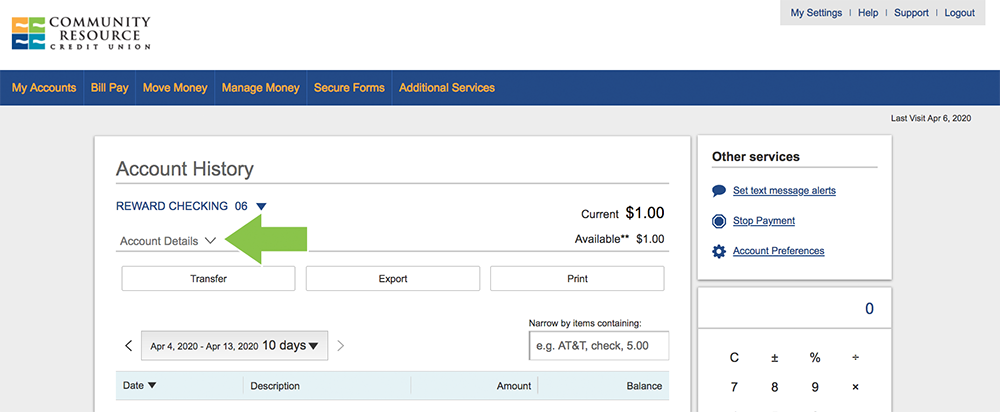Go to next date range arrow
Viewport: 1000px width, 412px height.
click(x=341, y=346)
